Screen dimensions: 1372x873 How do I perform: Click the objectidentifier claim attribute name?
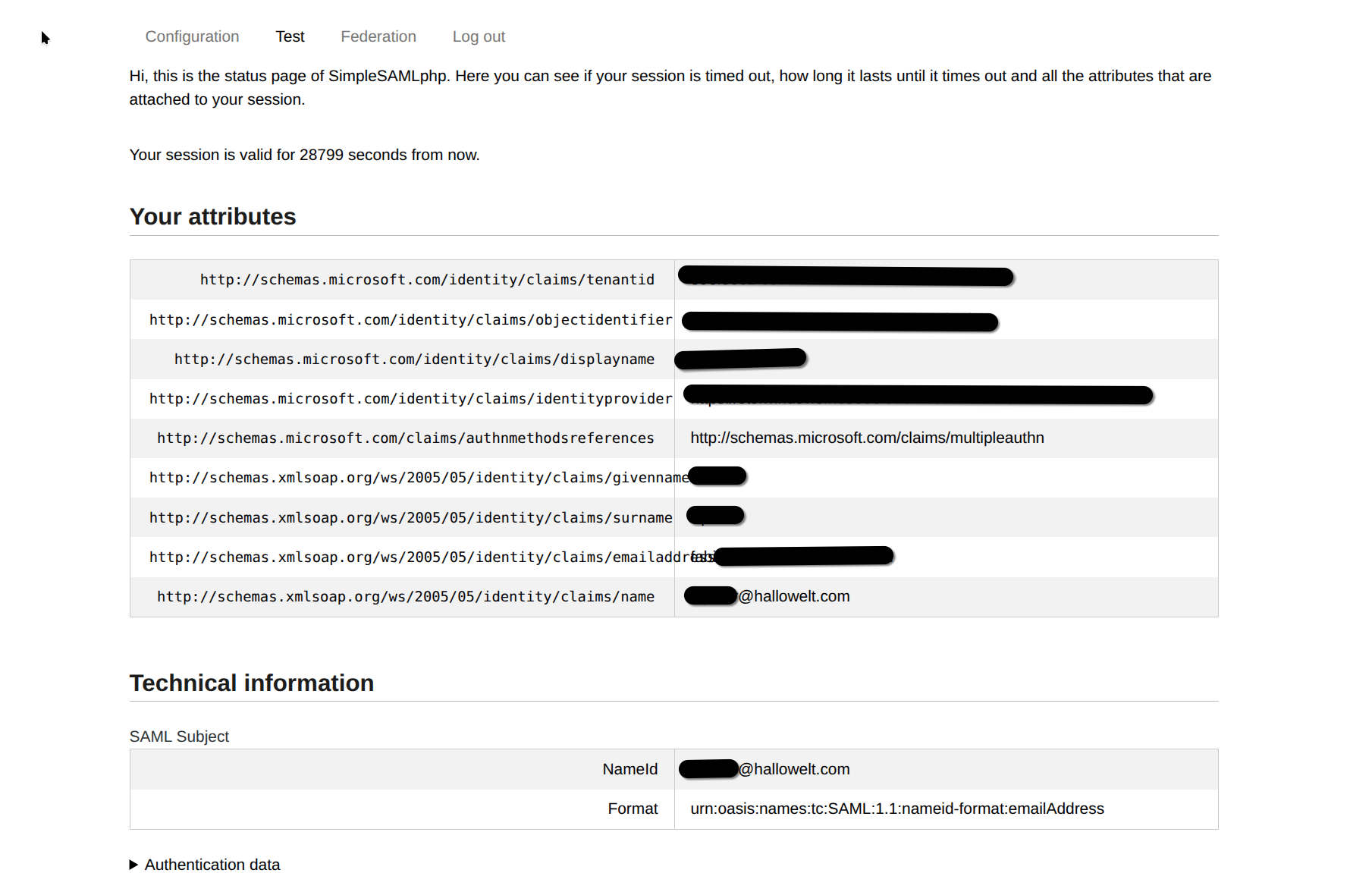tap(410, 320)
